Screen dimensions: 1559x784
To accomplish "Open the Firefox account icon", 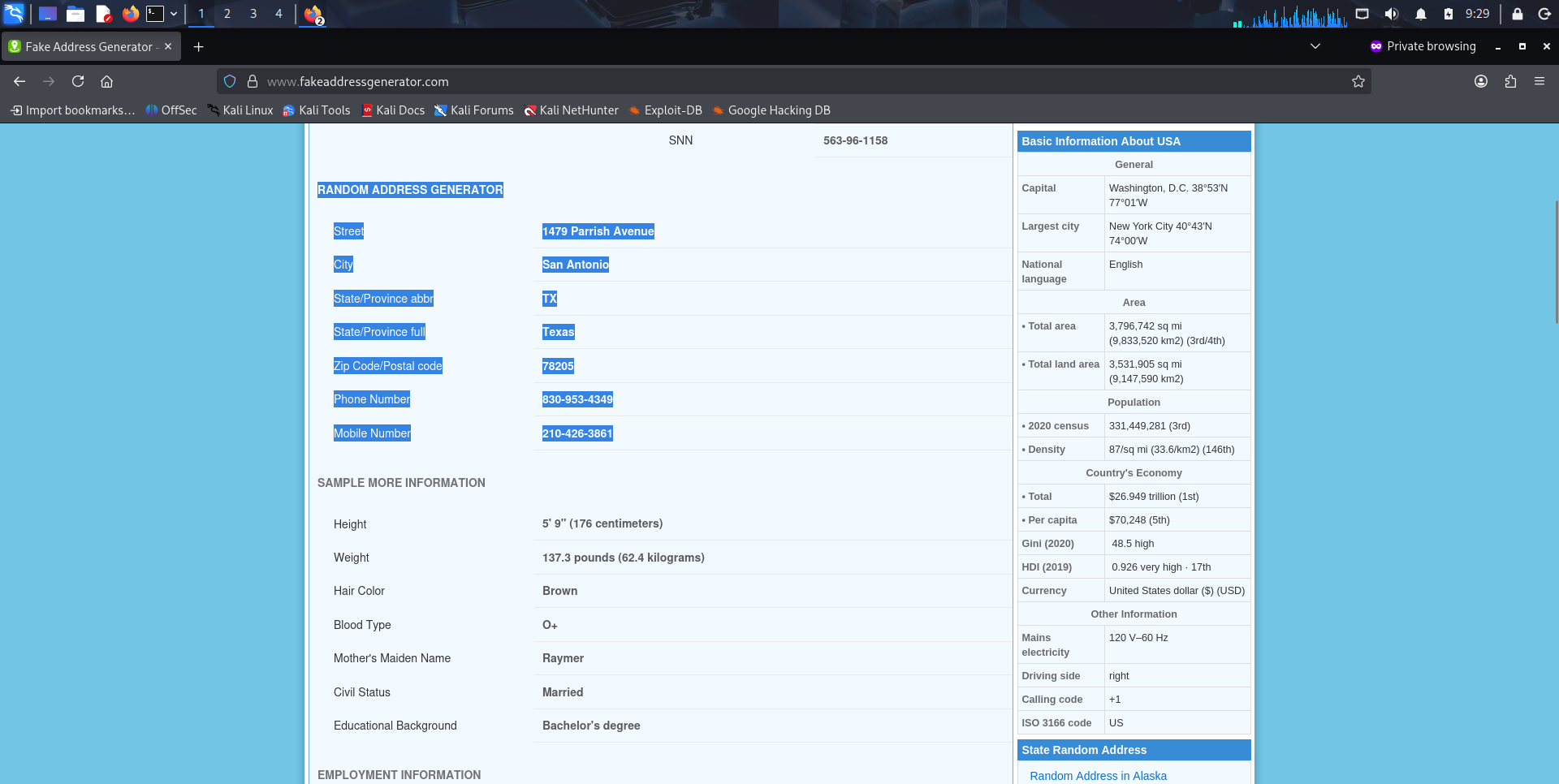I will point(1481,81).
